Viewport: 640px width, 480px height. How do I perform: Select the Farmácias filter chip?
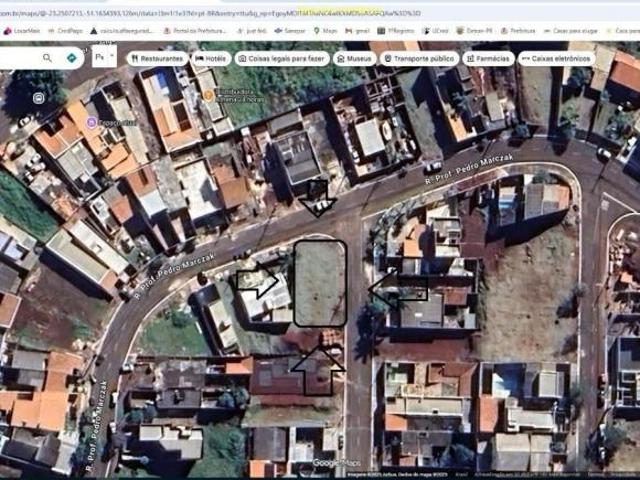(x=488, y=59)
